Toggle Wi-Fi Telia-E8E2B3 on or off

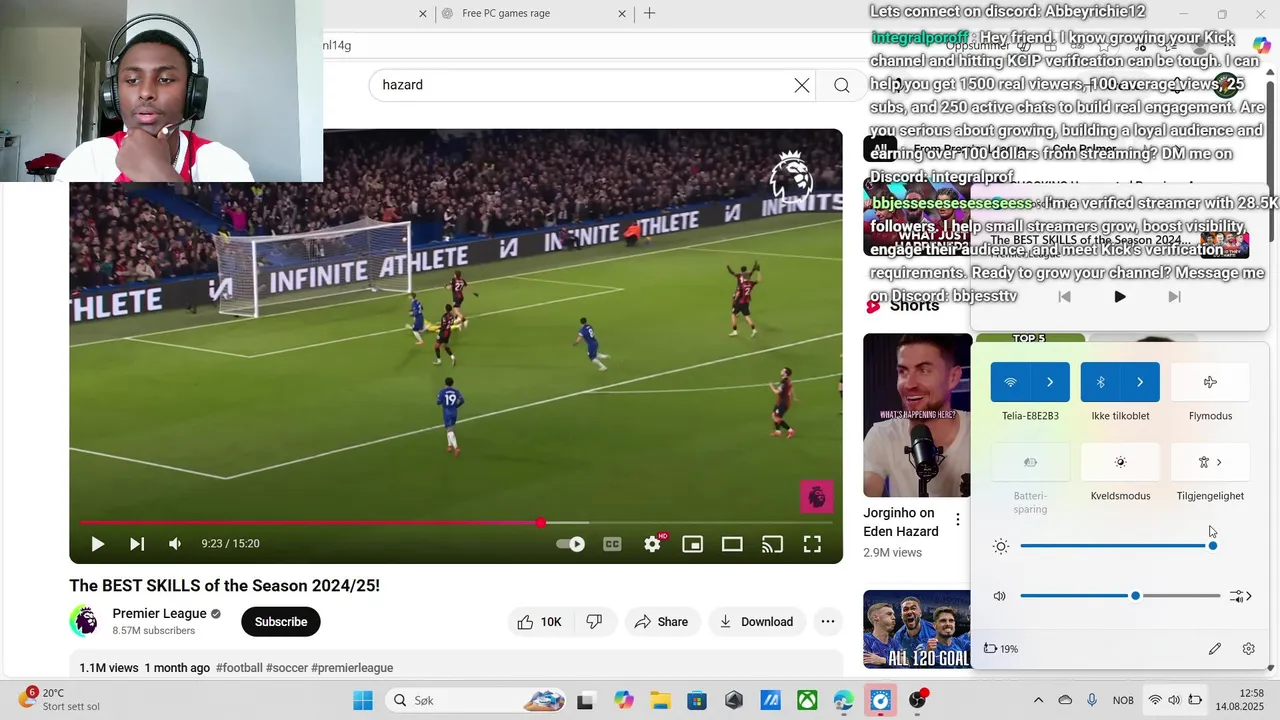pos(1010,382)
